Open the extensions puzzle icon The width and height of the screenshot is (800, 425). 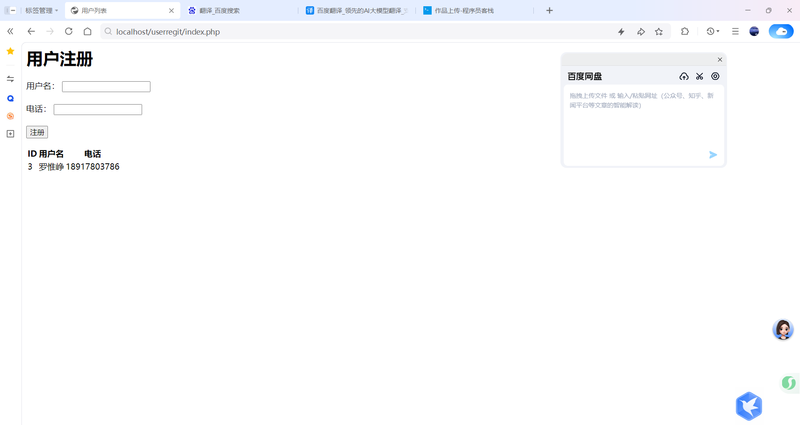tap(685, 32)
